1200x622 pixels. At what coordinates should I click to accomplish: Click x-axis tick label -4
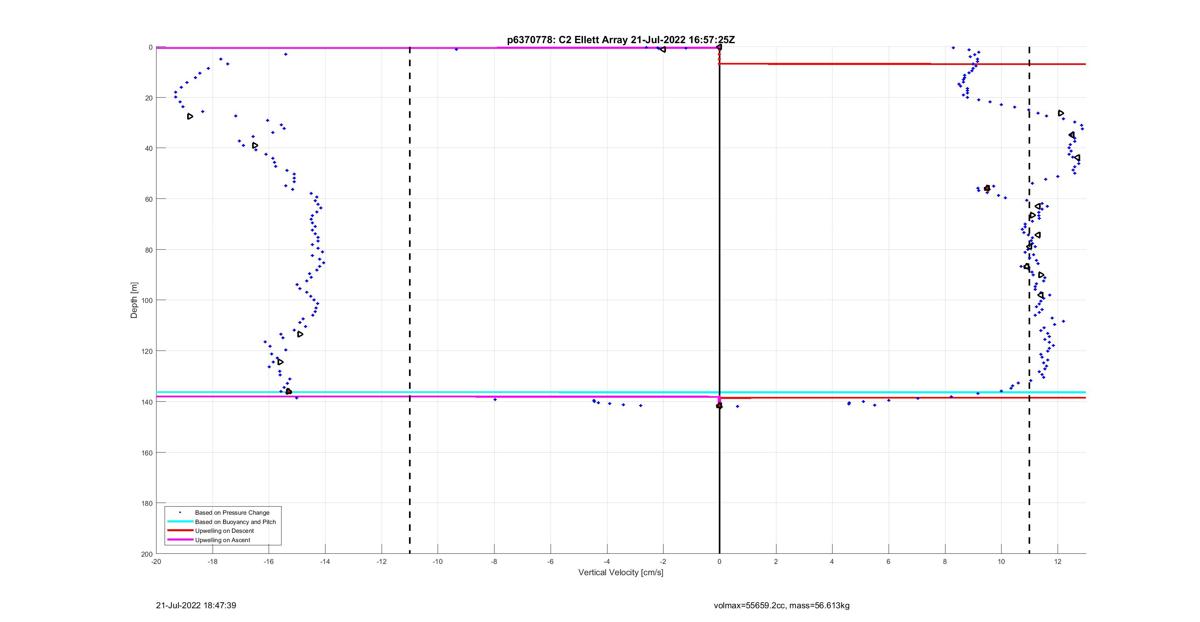tap(607, 561)
